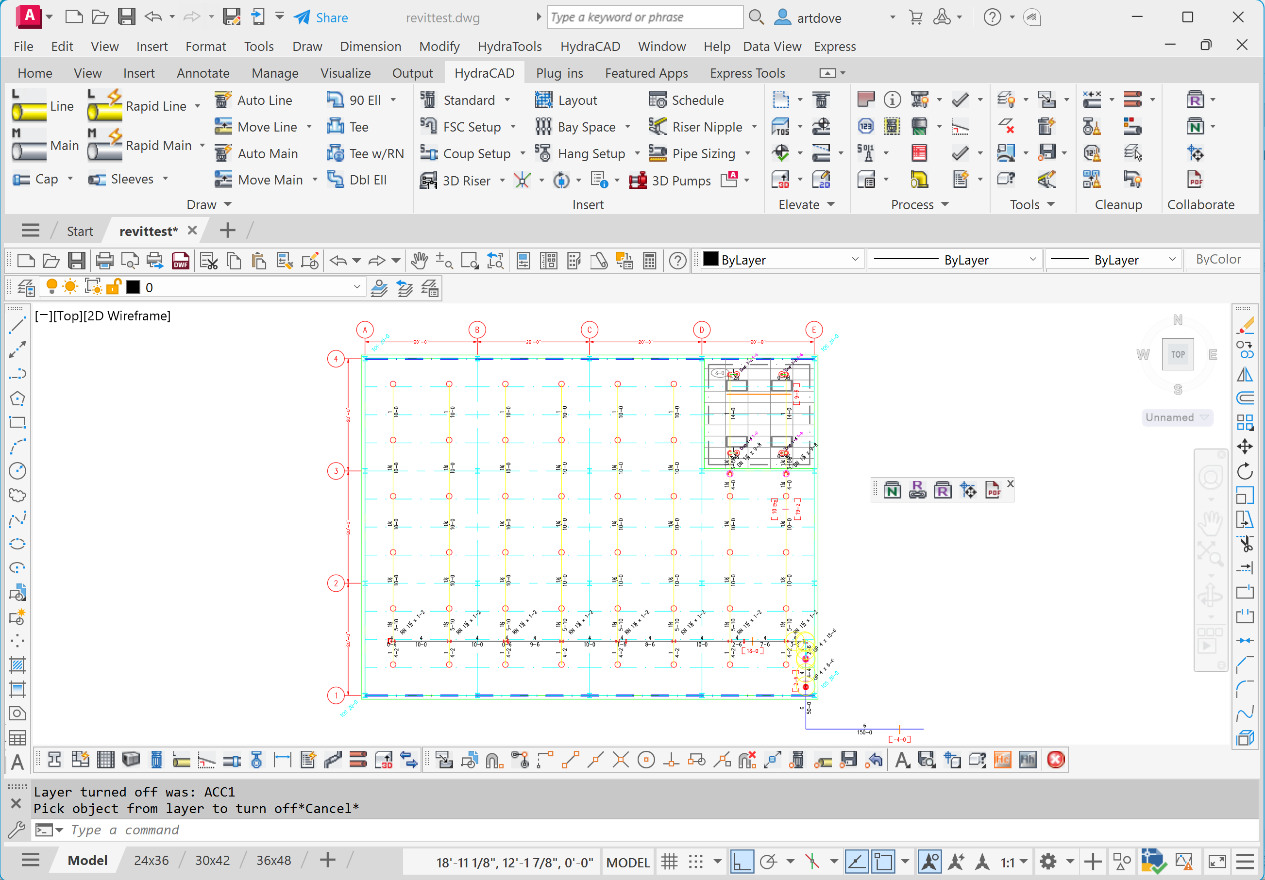The image size is (1265, 880).
Task: Open the Rapid Line dropdown arrow
Action: [197, 106]
